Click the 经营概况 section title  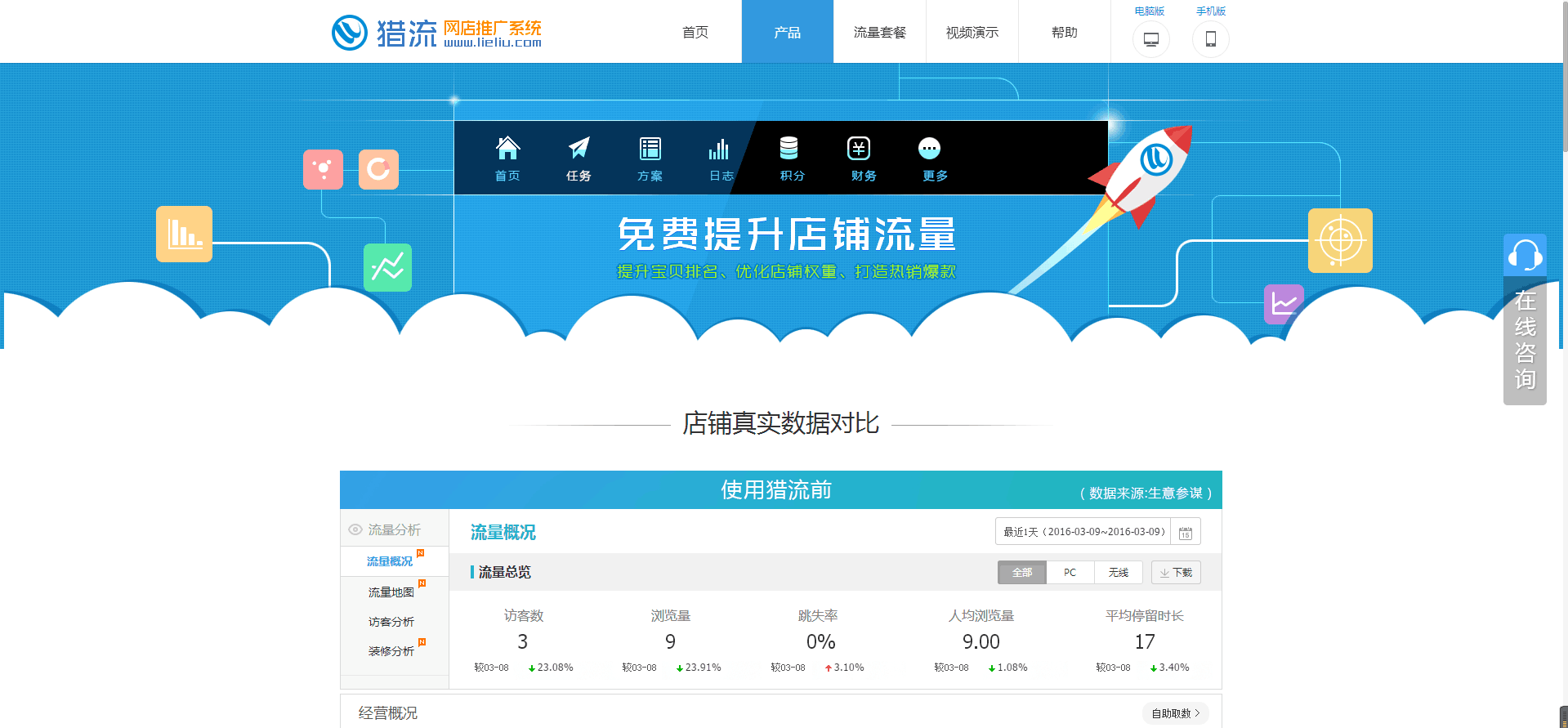[x=388, y=713]
